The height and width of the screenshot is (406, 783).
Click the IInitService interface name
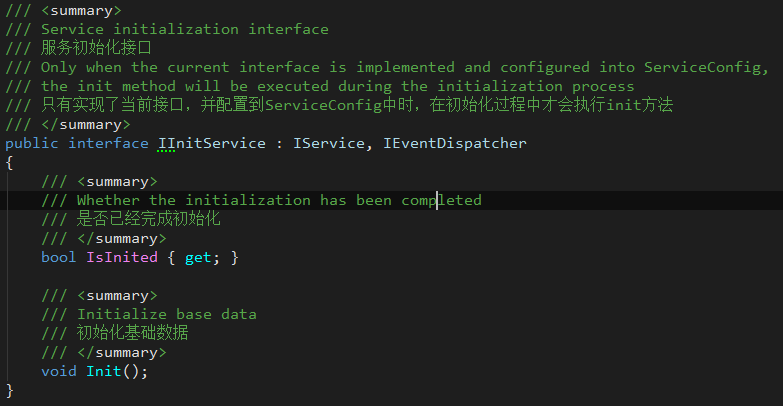pos(212,143)
